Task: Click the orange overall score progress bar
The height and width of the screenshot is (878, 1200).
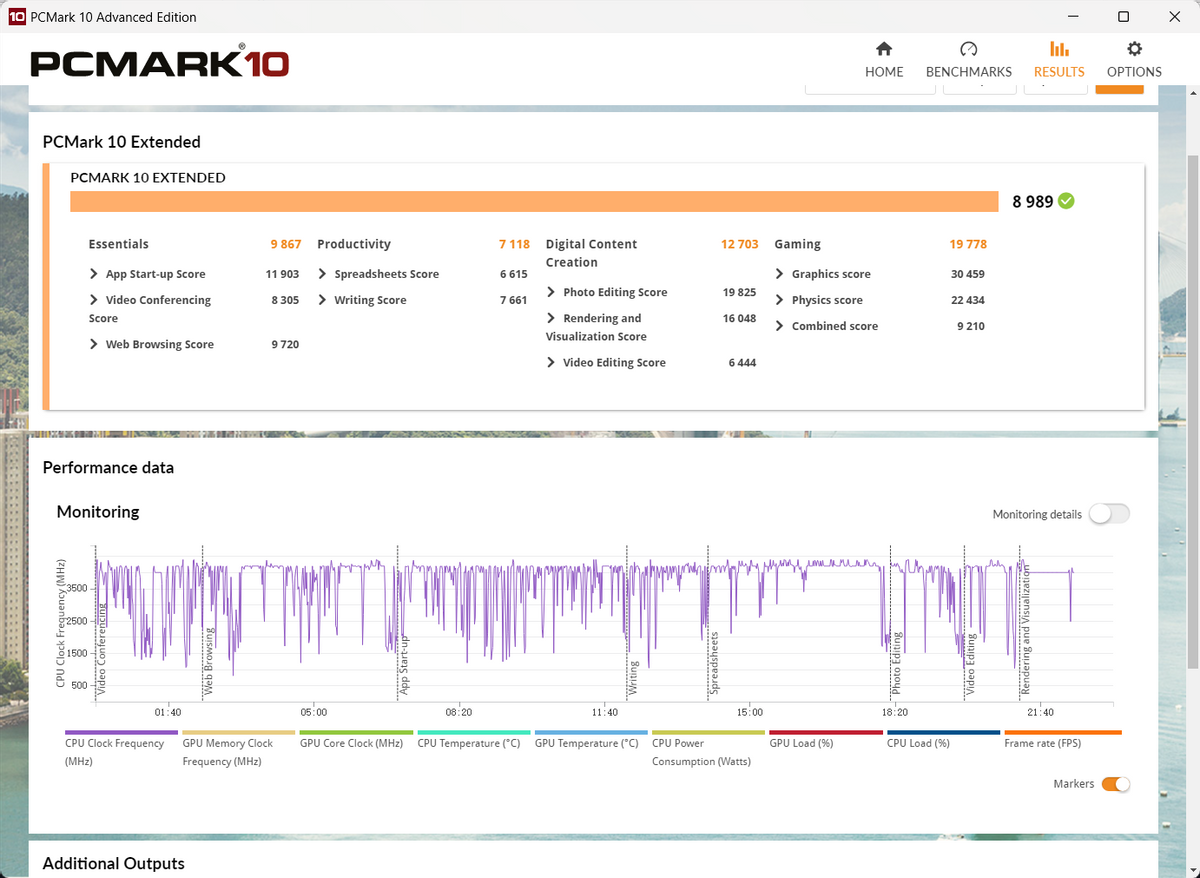Action: click(x=534, y=201)
